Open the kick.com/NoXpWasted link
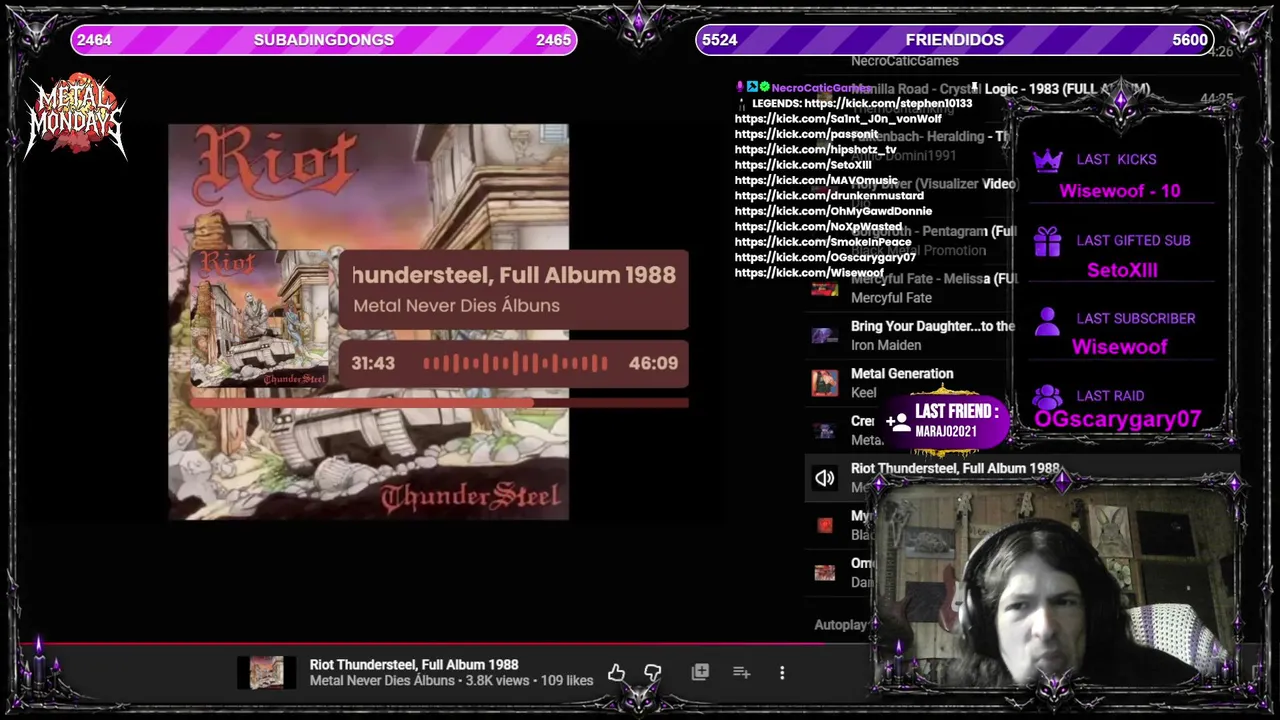1280x720 pixels. coord(818,227)
